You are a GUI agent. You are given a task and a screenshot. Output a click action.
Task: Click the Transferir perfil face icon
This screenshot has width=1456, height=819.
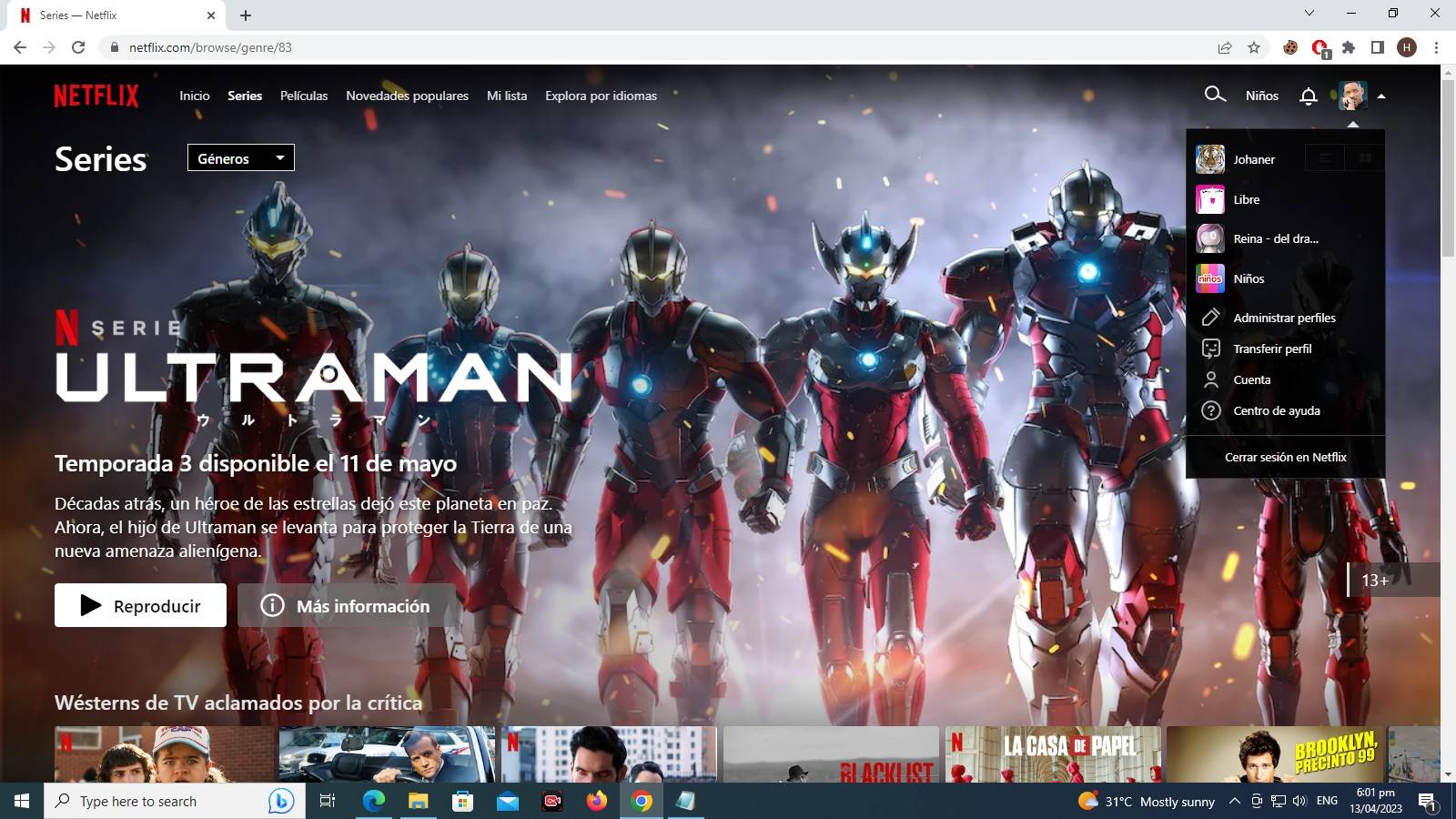1211,349
